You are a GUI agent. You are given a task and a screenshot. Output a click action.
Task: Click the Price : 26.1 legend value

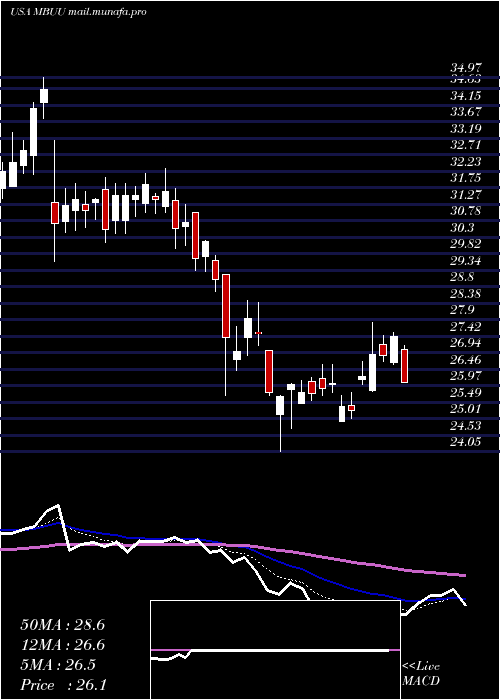pyautogui.click(x=62, y=685)
